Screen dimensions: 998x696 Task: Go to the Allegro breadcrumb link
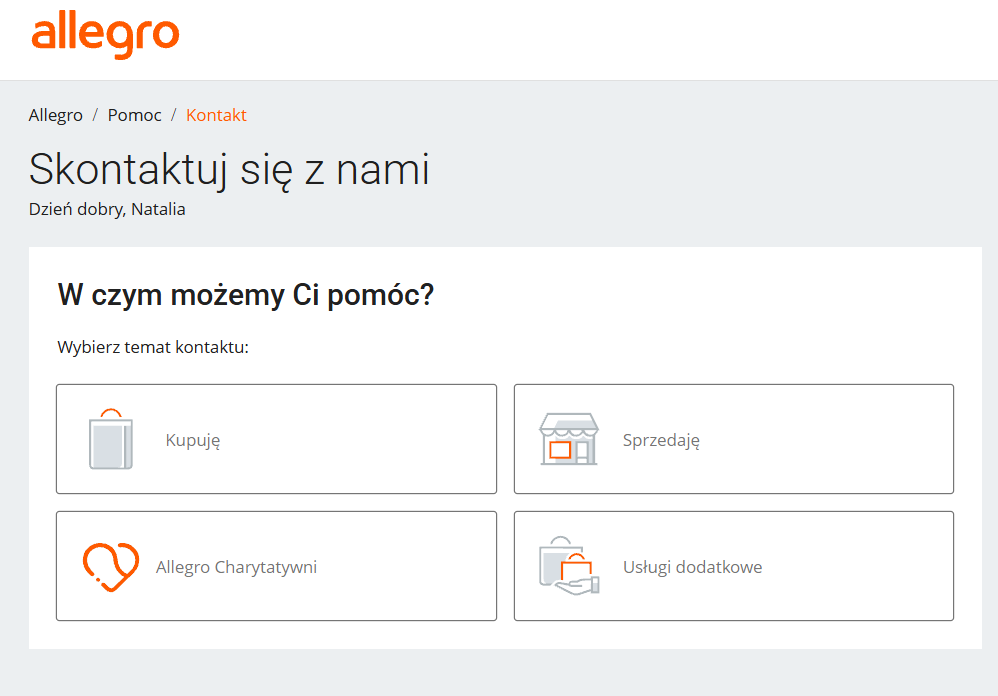coord(55,115)
